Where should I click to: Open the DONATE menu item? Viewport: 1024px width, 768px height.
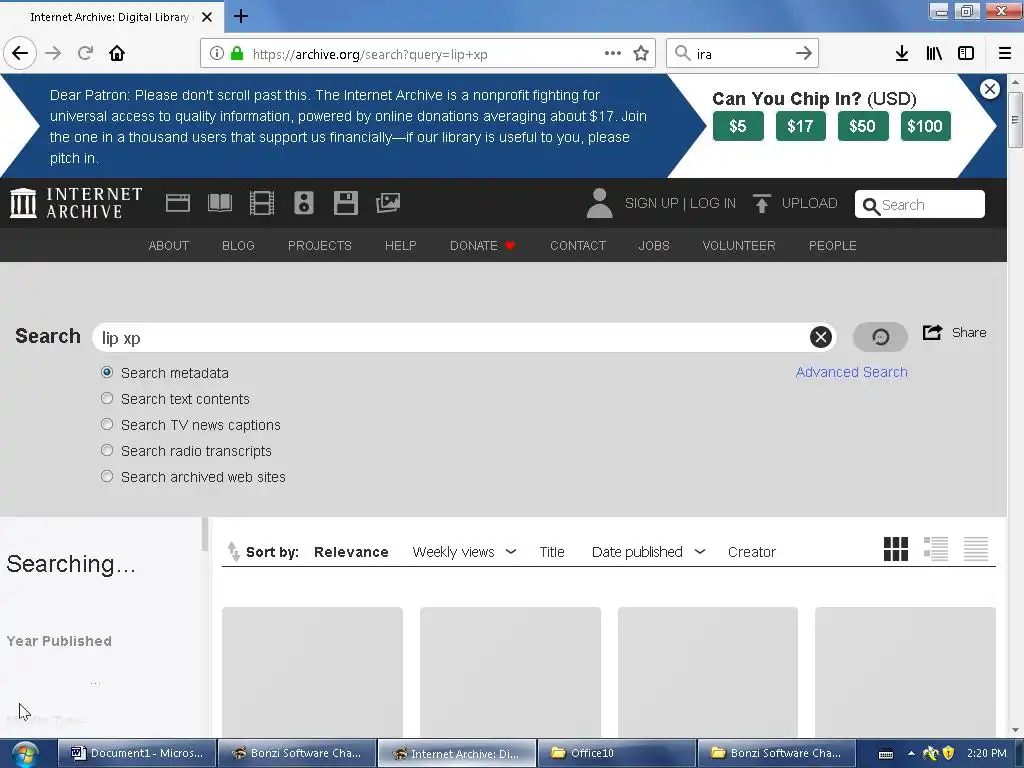click(x=483, y=246)
